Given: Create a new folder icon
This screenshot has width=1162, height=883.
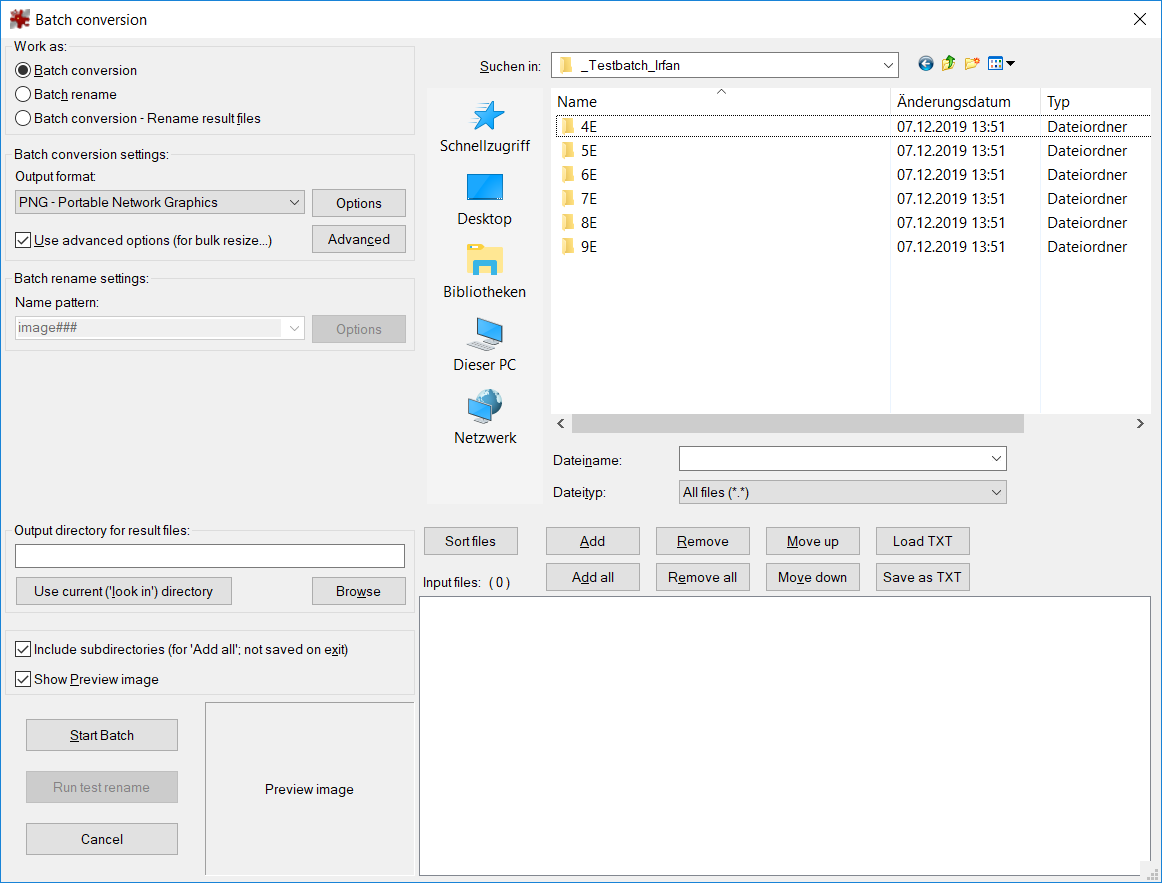Looking at the screenshot, I should [x=972, y=65].
